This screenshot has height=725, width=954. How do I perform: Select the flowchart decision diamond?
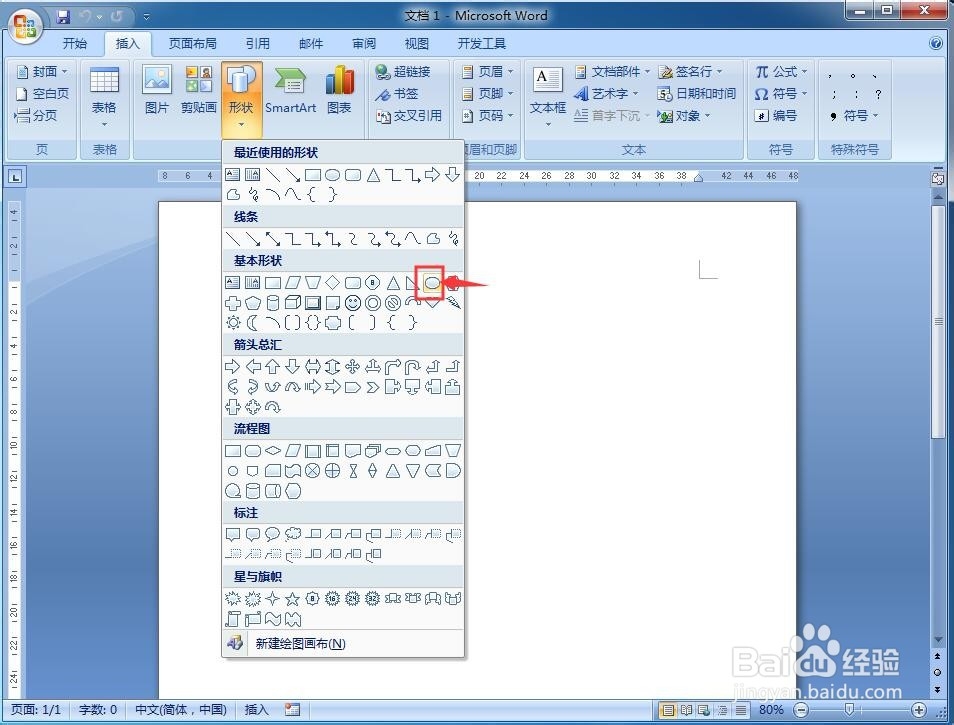coord(273,451)
